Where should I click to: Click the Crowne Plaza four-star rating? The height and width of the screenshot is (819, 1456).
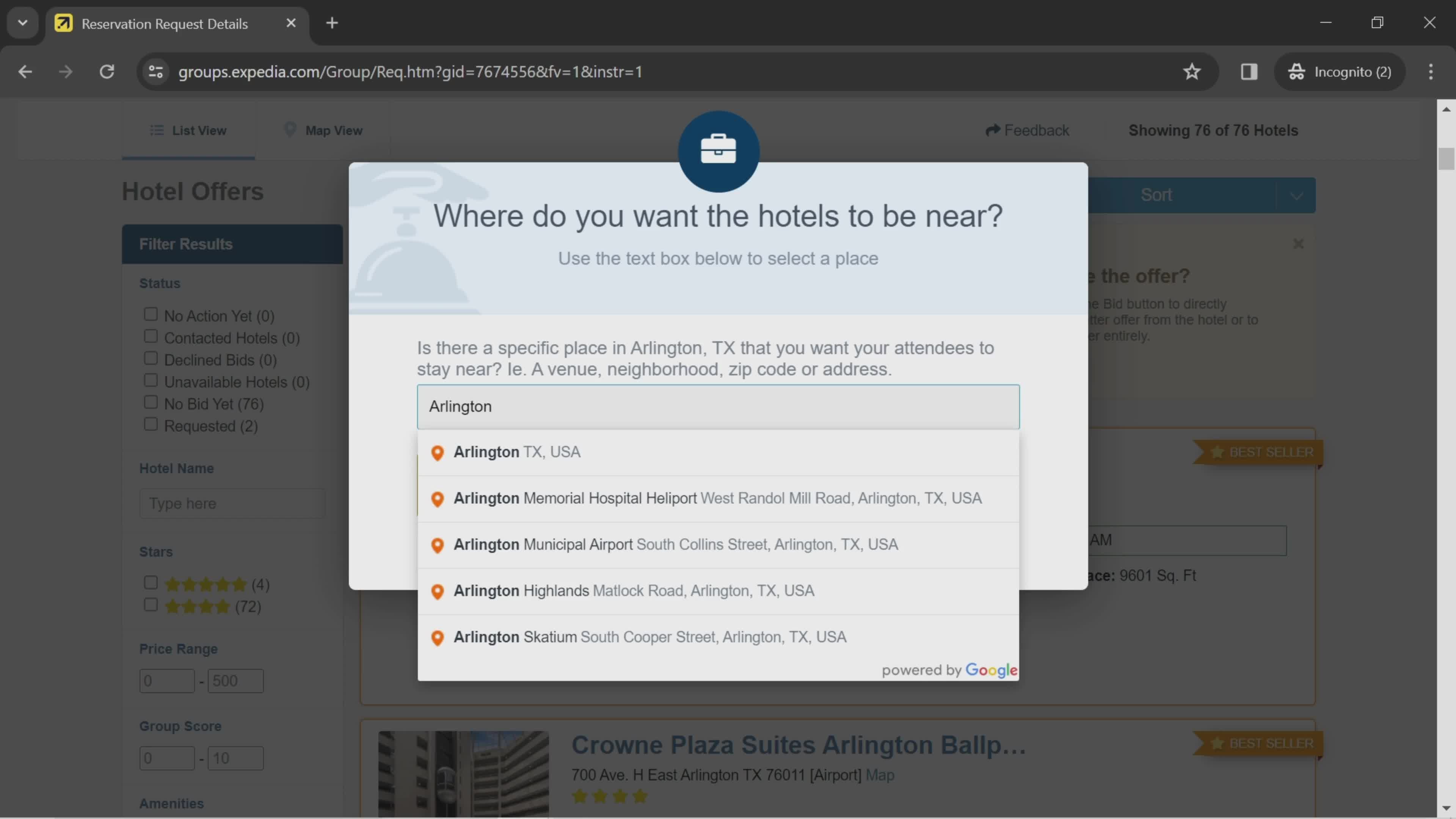click(609, 796)
